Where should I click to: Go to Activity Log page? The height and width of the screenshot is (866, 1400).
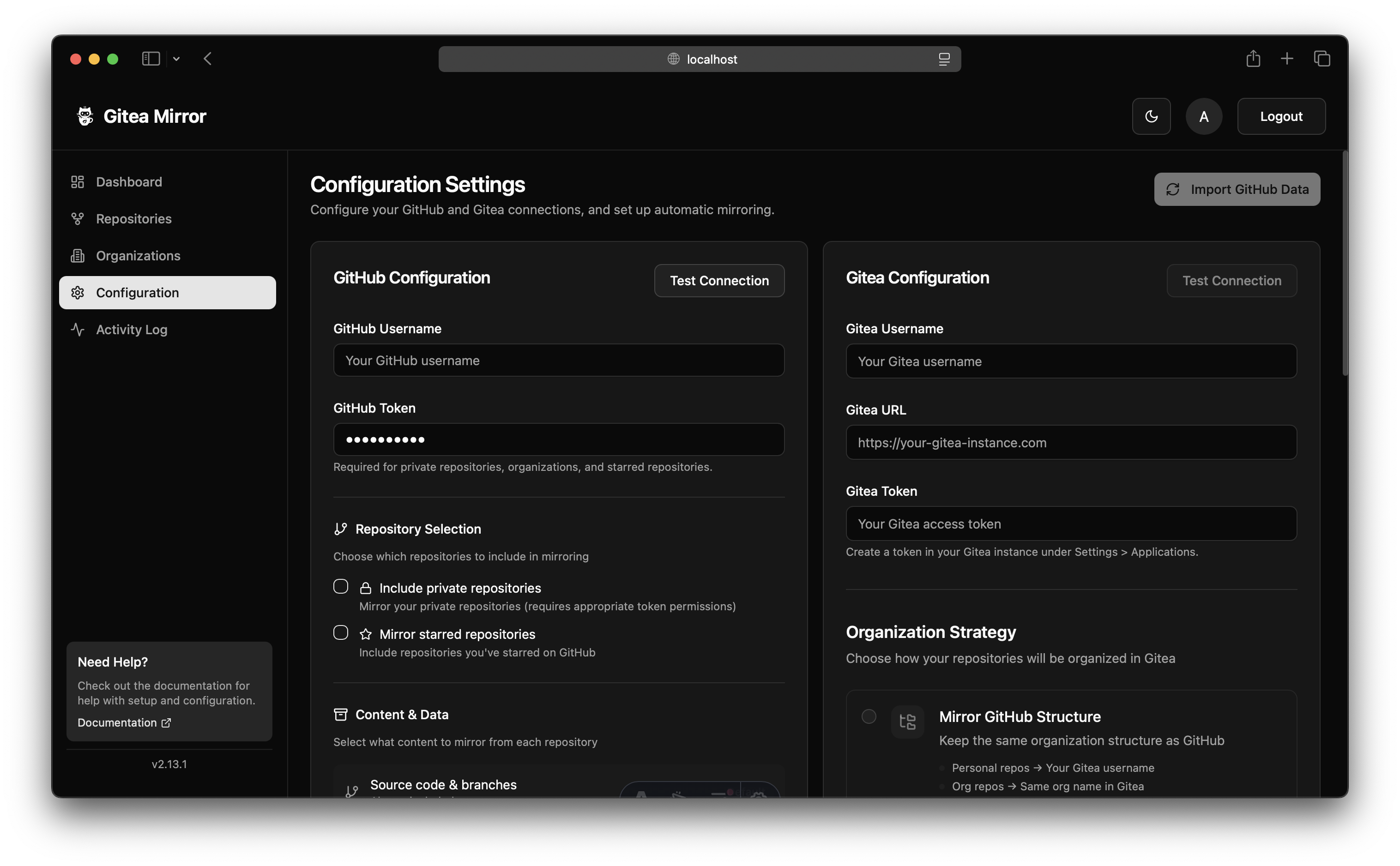point(131,329)
